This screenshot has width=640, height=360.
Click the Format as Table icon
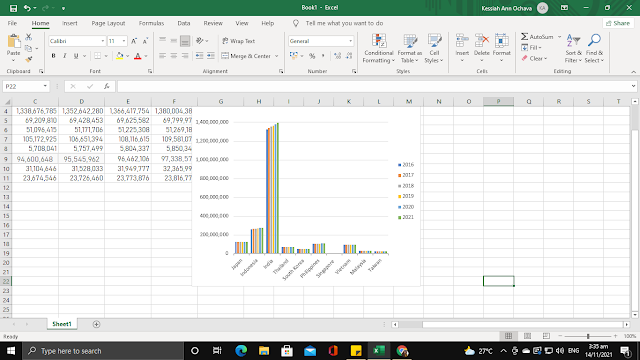[x=409, y=48]
